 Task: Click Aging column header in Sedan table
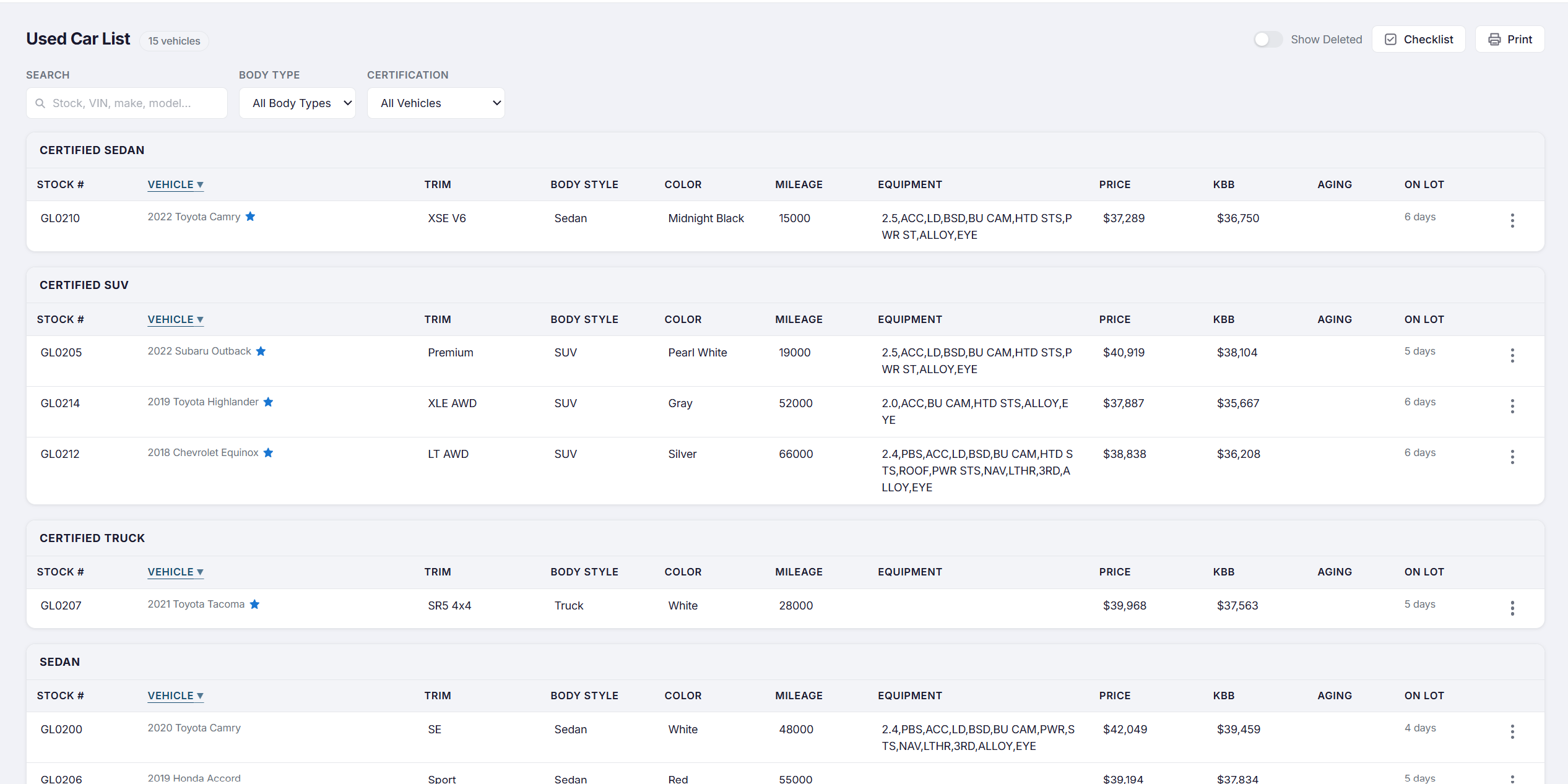[1334, 696]
